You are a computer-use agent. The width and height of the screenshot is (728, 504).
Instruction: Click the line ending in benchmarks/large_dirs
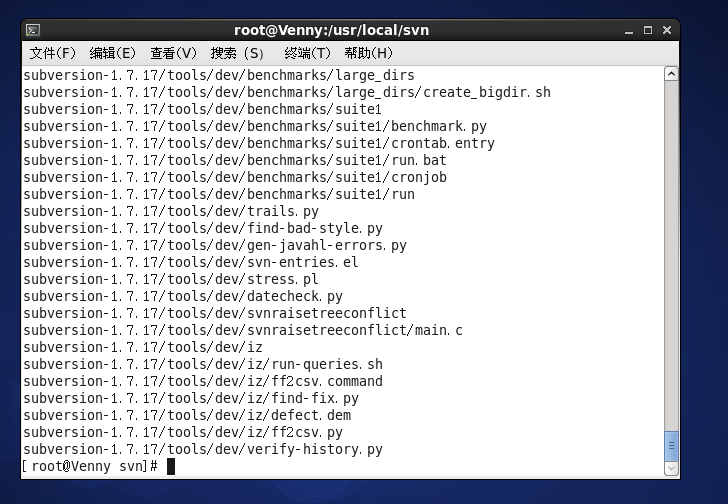click(x=219, y=75)
